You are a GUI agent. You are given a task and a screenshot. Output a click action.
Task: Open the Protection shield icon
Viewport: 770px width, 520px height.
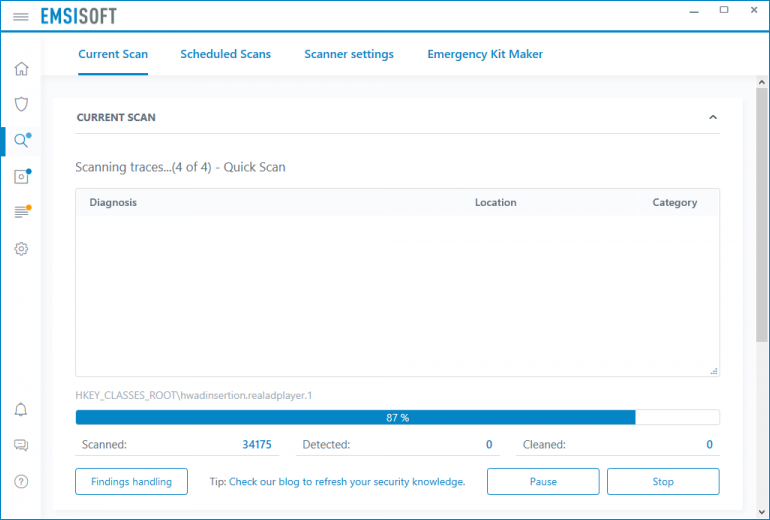(21, 104)
